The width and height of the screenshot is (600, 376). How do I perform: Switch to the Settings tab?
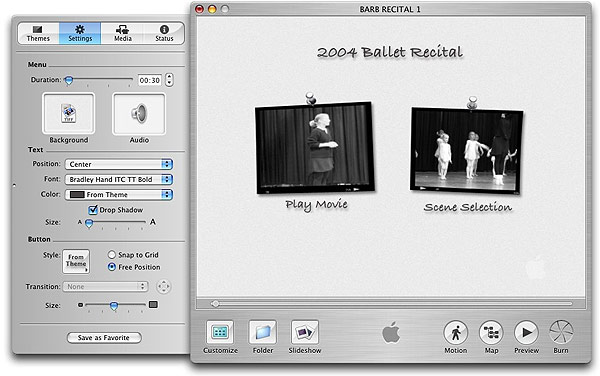click(80, 33)
